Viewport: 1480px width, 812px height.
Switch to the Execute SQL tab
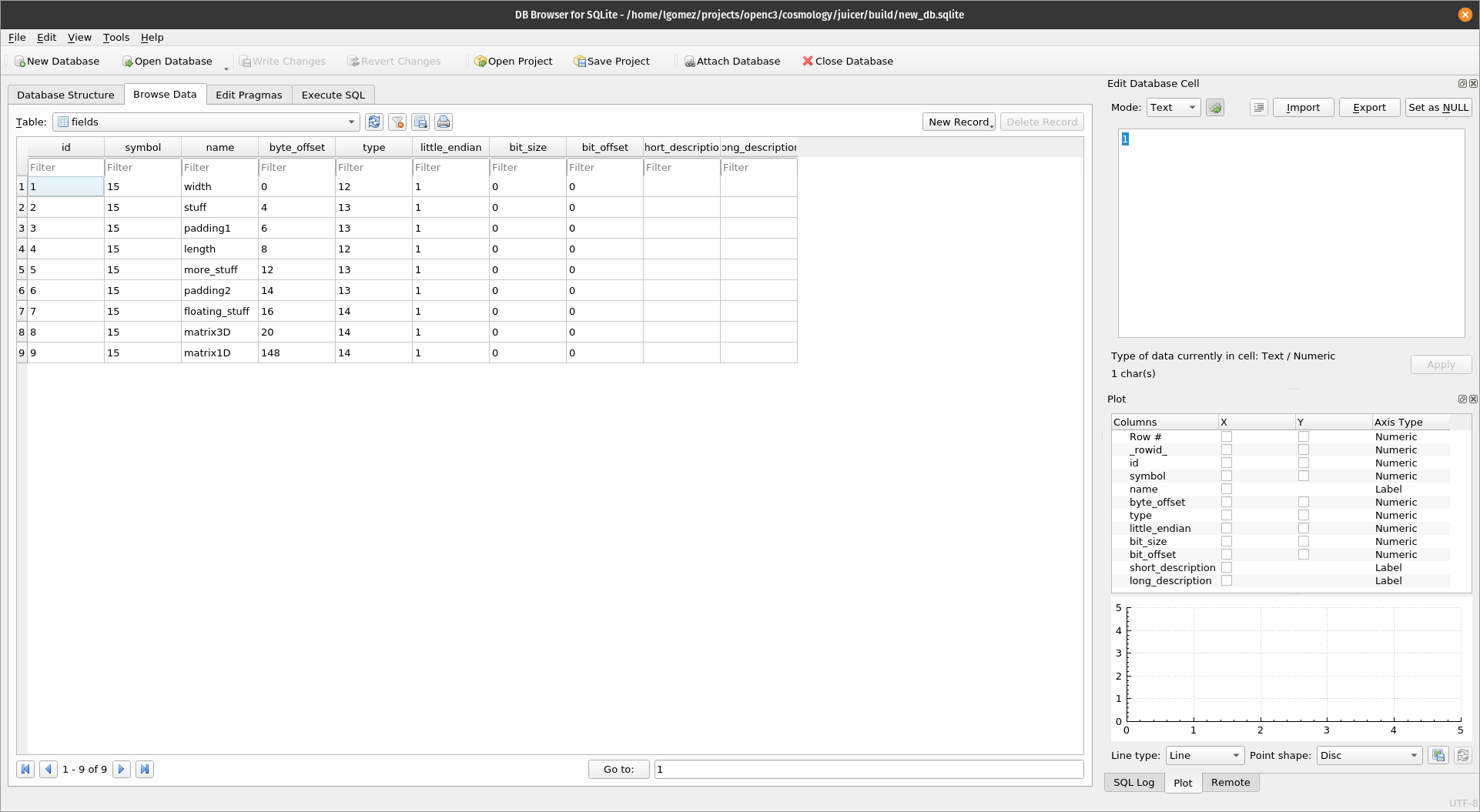tap(333, 95)
